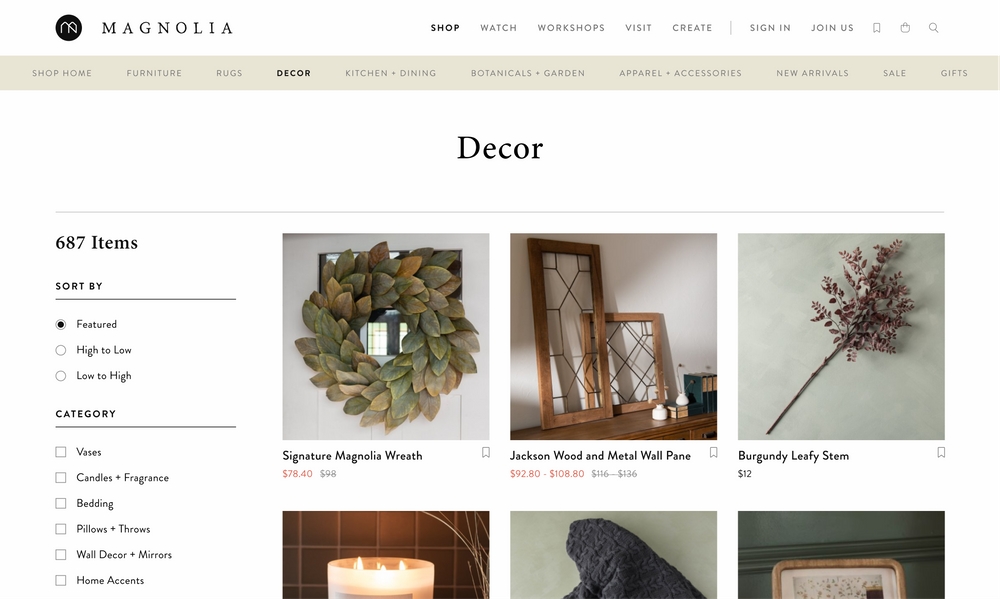Tick the Pillows + Throws checkbox
1000x599 pixels.
coord(61,529)
